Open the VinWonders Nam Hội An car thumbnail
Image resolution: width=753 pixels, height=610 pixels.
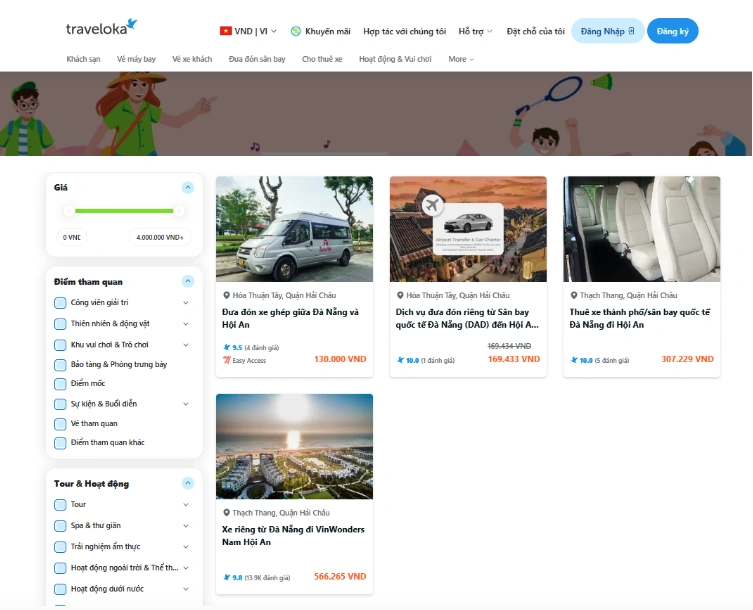tap(294, 446)
